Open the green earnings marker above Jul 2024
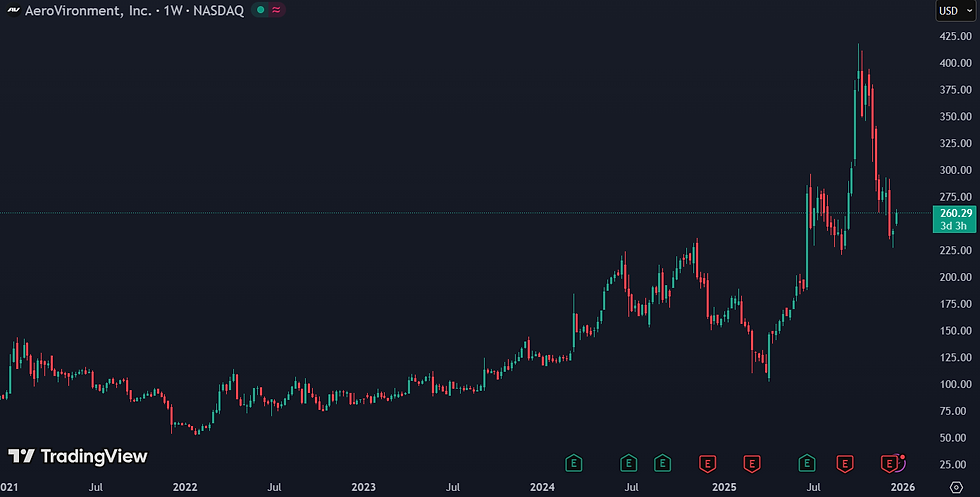980x497 pixels. [x=629, y=463]
